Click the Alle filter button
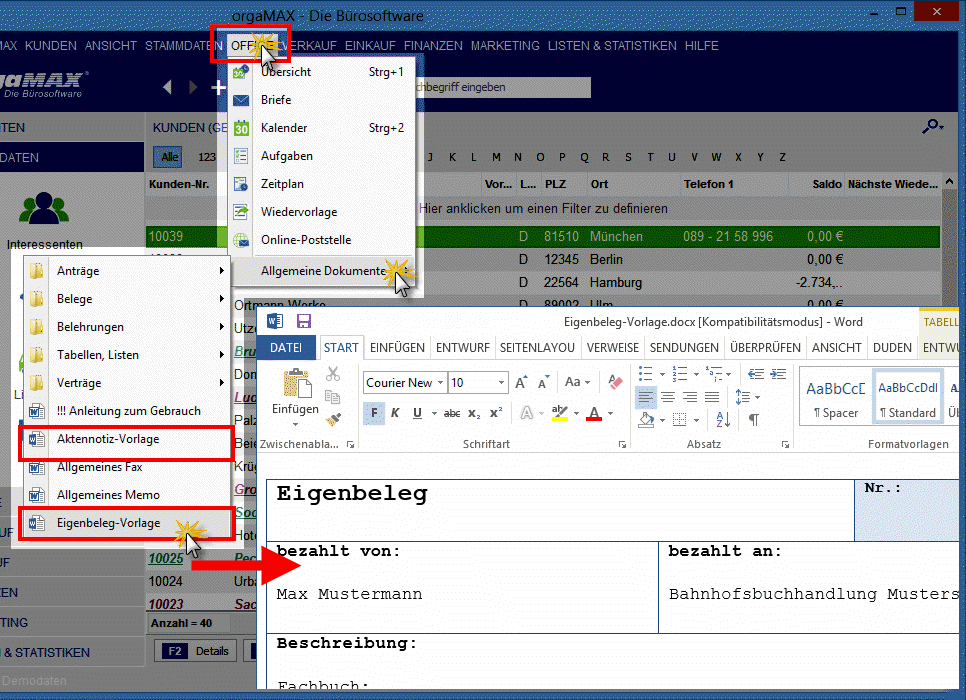 (x=169, y=157)
